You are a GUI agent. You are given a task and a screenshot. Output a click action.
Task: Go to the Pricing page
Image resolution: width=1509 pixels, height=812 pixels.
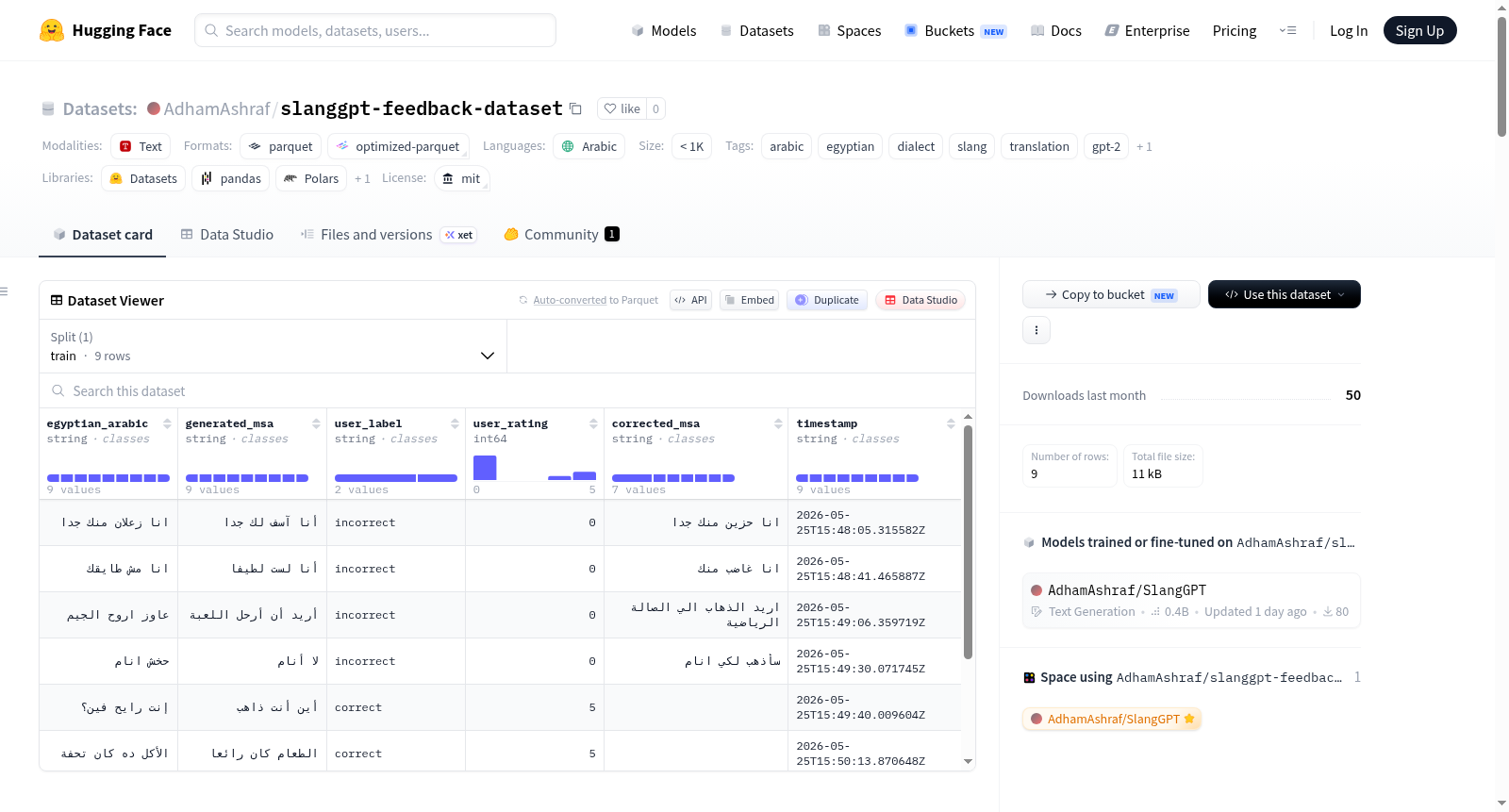[1235, 30]
